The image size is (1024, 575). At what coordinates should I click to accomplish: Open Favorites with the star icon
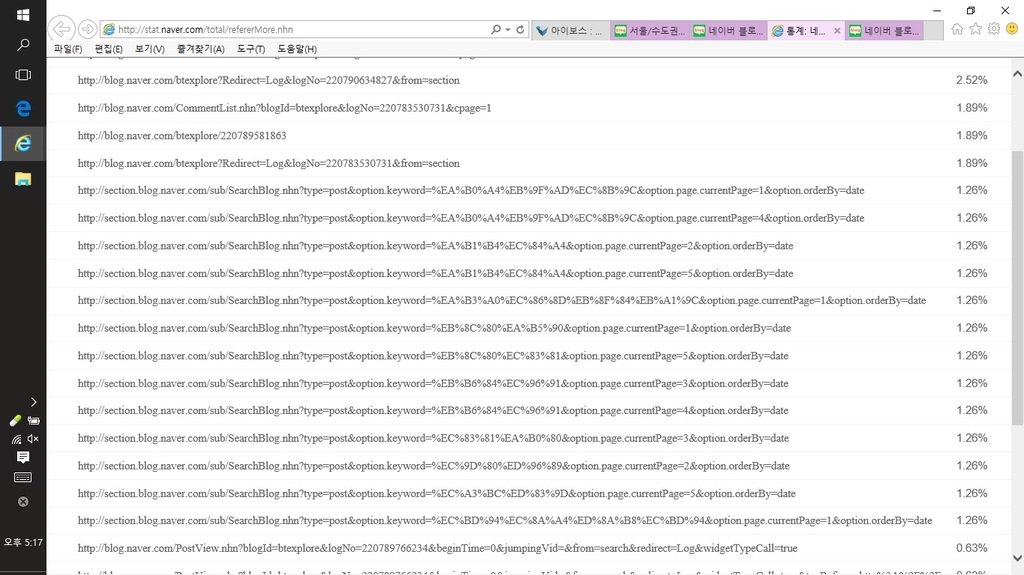975,29
